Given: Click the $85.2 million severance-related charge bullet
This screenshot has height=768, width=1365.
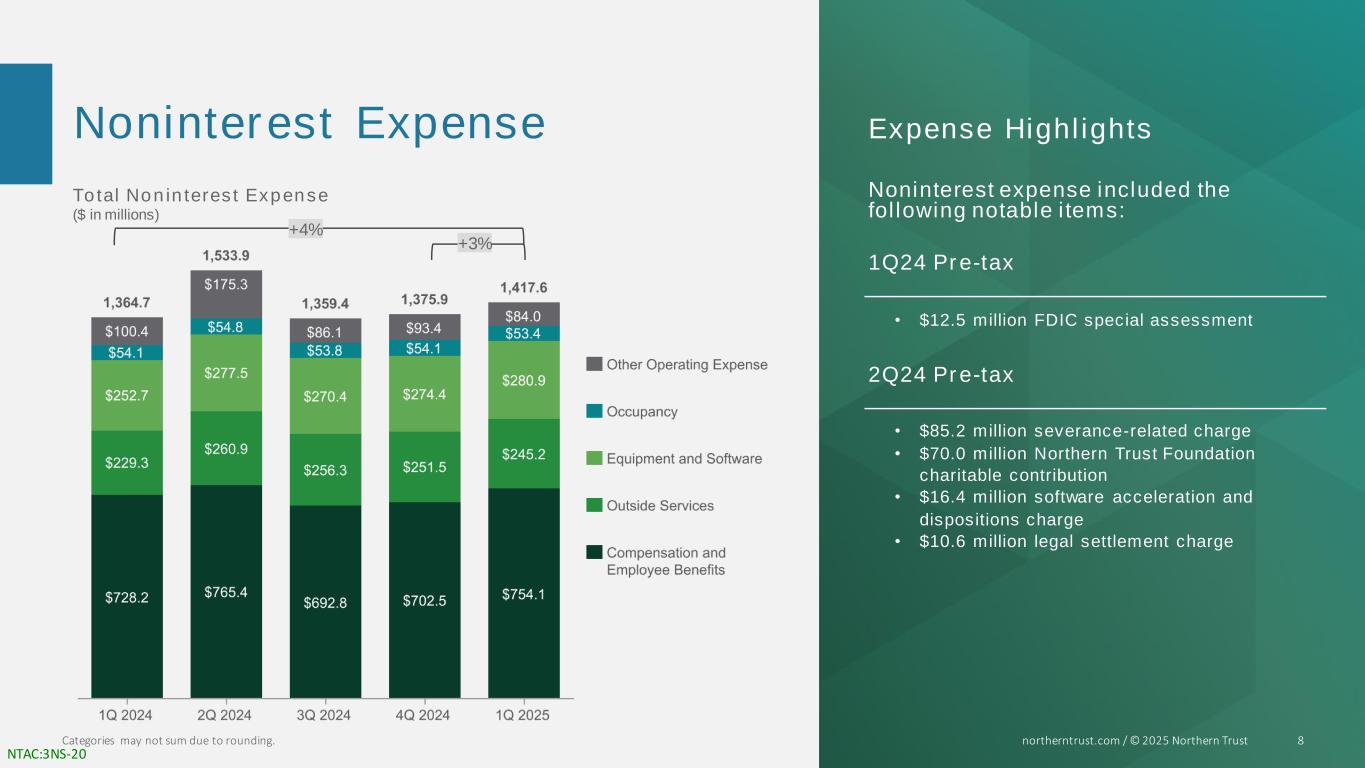Looking at the screenshot, I should click(x=1084, y=431).
